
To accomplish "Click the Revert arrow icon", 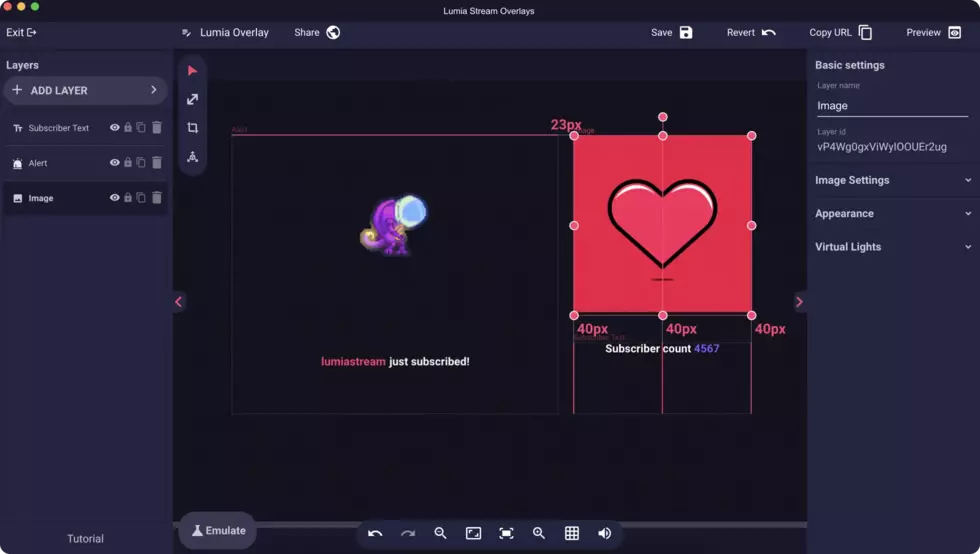I will 769,33.
